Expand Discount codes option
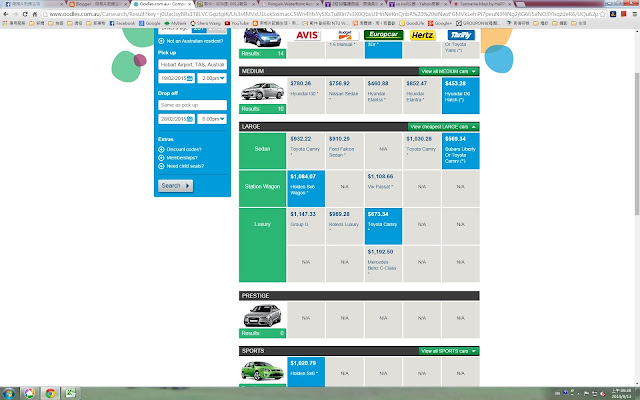 [184, 149]
